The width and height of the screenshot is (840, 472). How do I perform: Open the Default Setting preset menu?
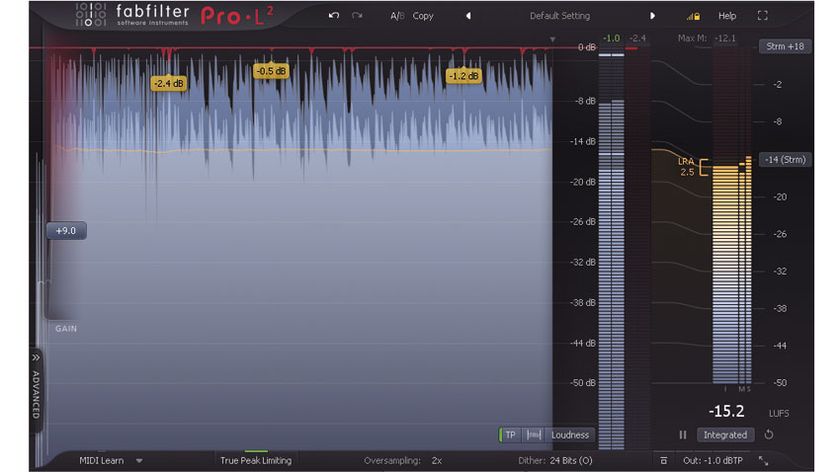click(560, 16)
